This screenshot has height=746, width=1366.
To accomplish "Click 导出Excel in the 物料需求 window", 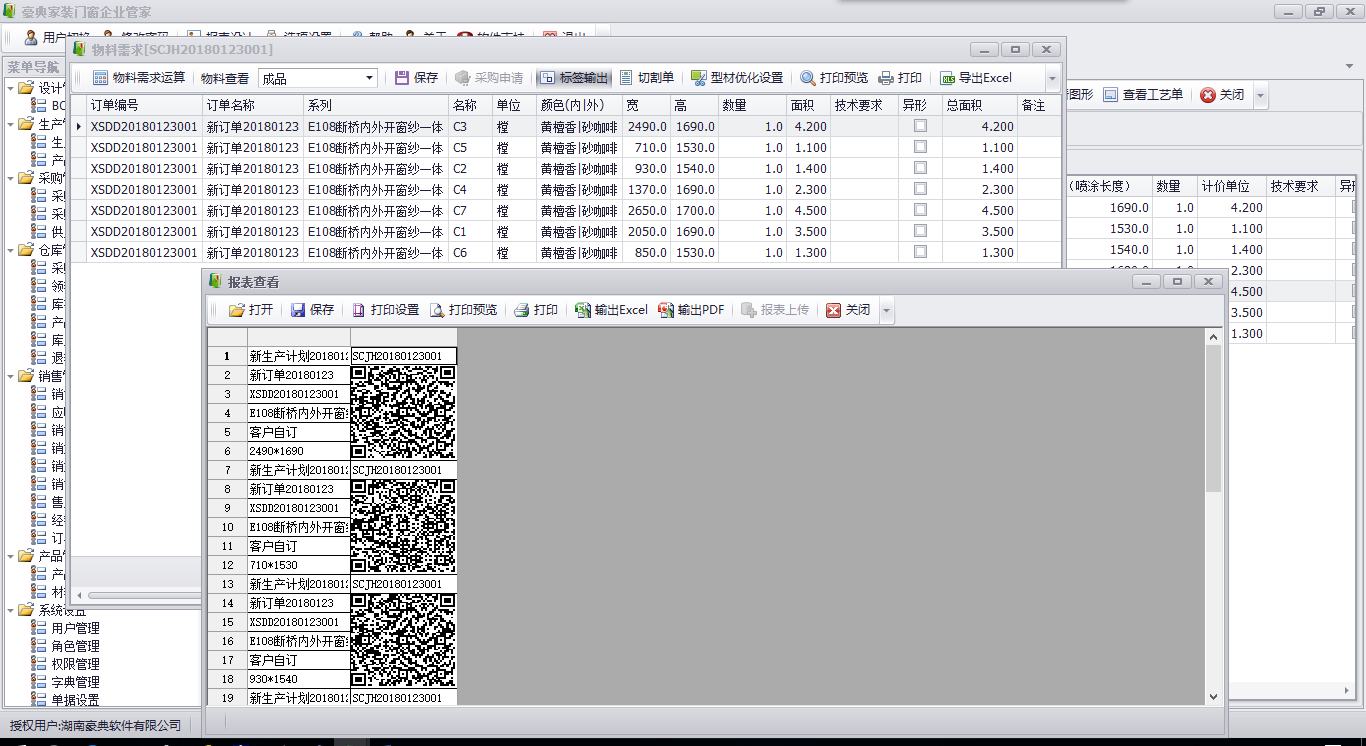I will pyautogui.click(x=975, y=78).
